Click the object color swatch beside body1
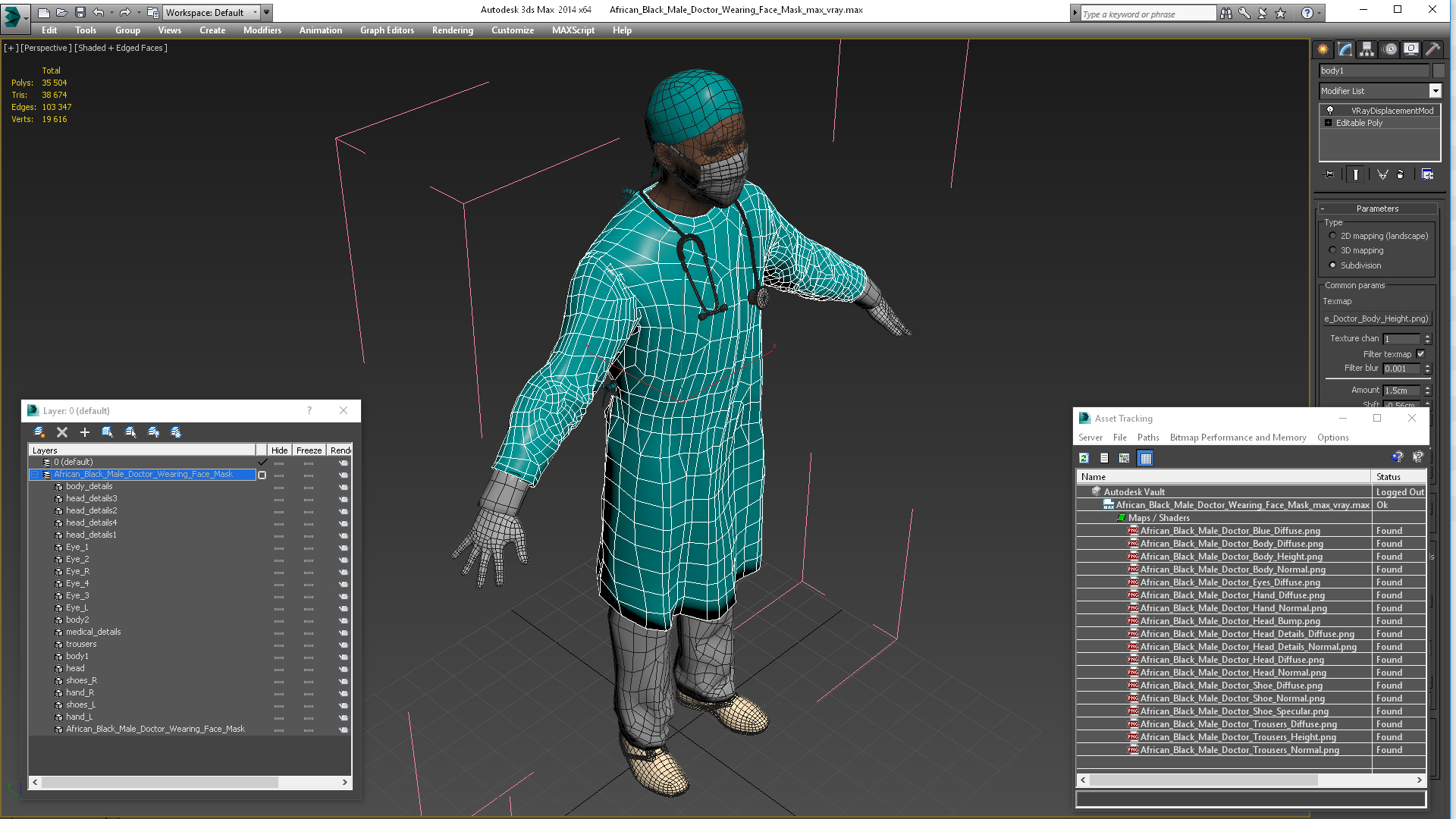 tap(1439, 71)
